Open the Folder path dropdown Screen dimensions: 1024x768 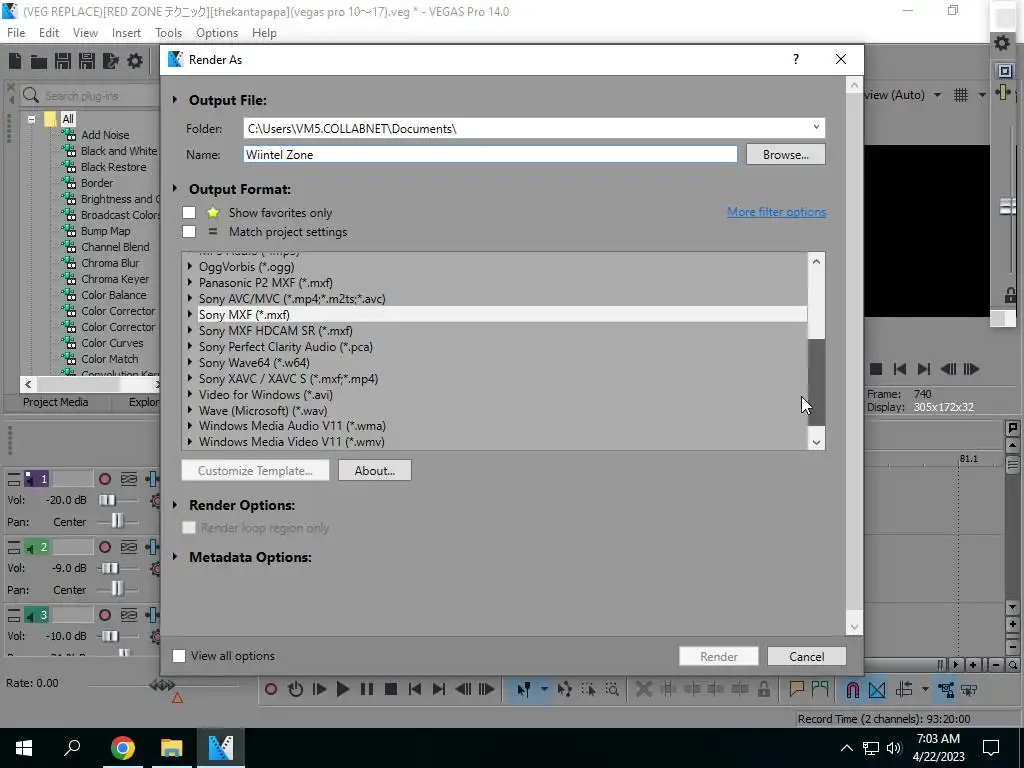point(816,128)
